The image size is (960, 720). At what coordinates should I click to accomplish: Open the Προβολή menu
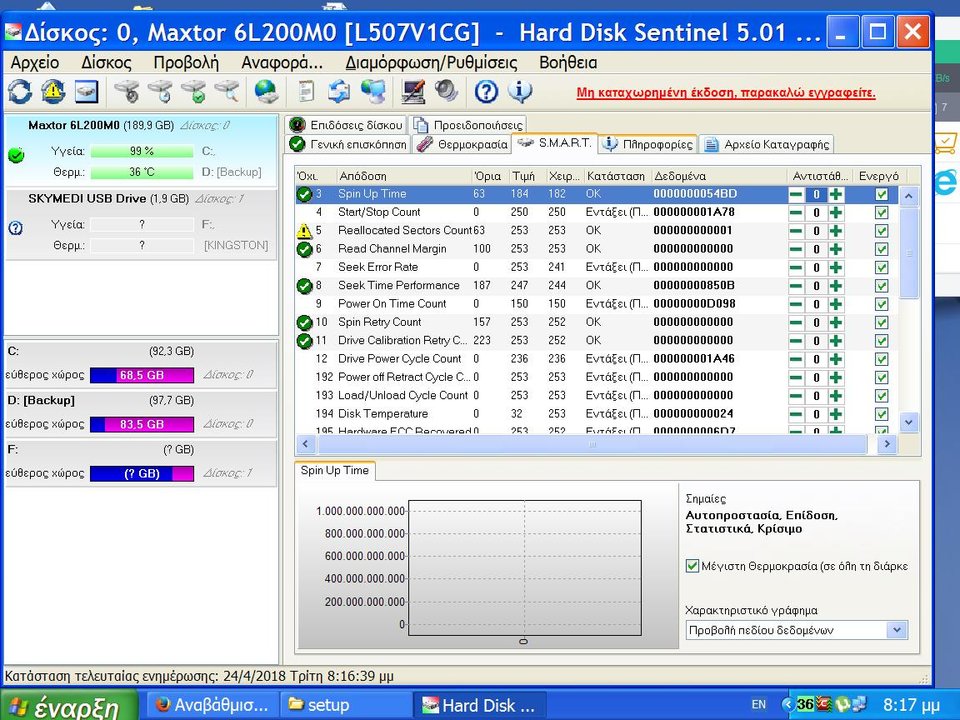point(186,62)
